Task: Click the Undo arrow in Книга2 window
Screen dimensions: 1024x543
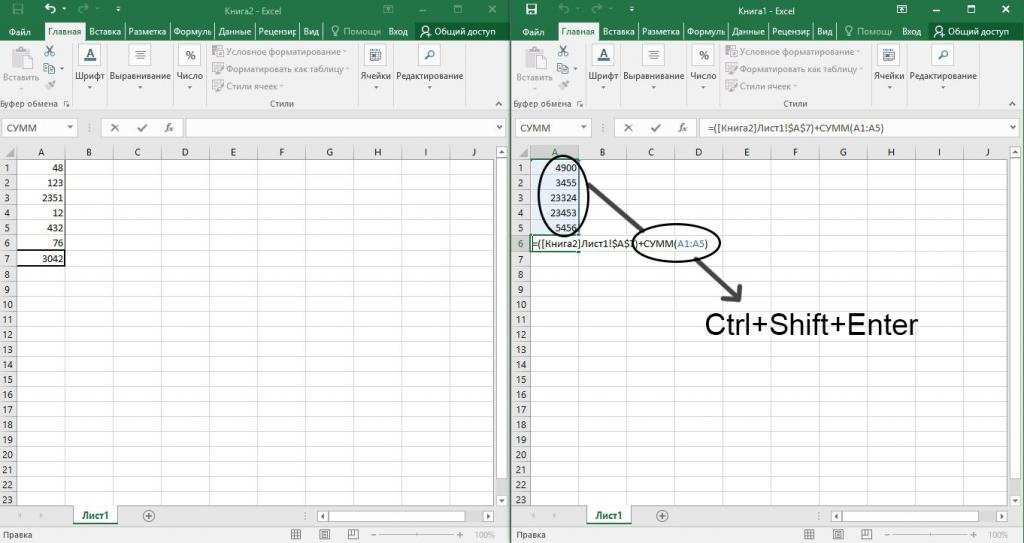Action: click(x=51, y=9)
